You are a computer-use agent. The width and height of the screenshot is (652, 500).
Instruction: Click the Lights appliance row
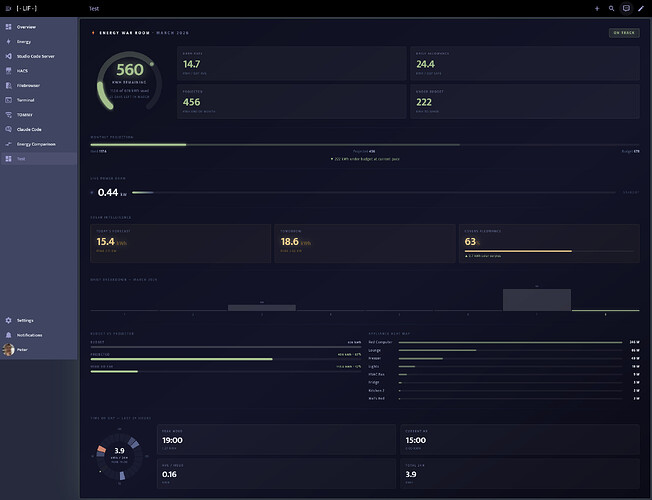[504, 366]
